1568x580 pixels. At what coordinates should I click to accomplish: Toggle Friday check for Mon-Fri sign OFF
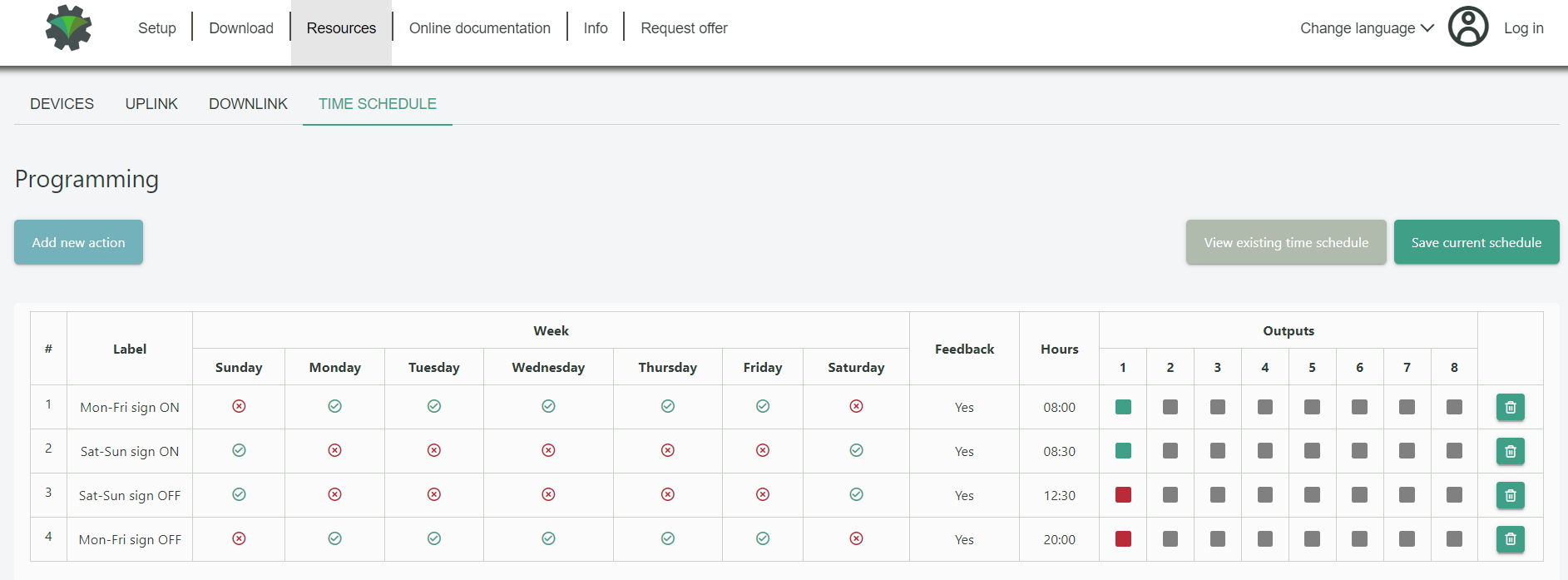(763, 539)
